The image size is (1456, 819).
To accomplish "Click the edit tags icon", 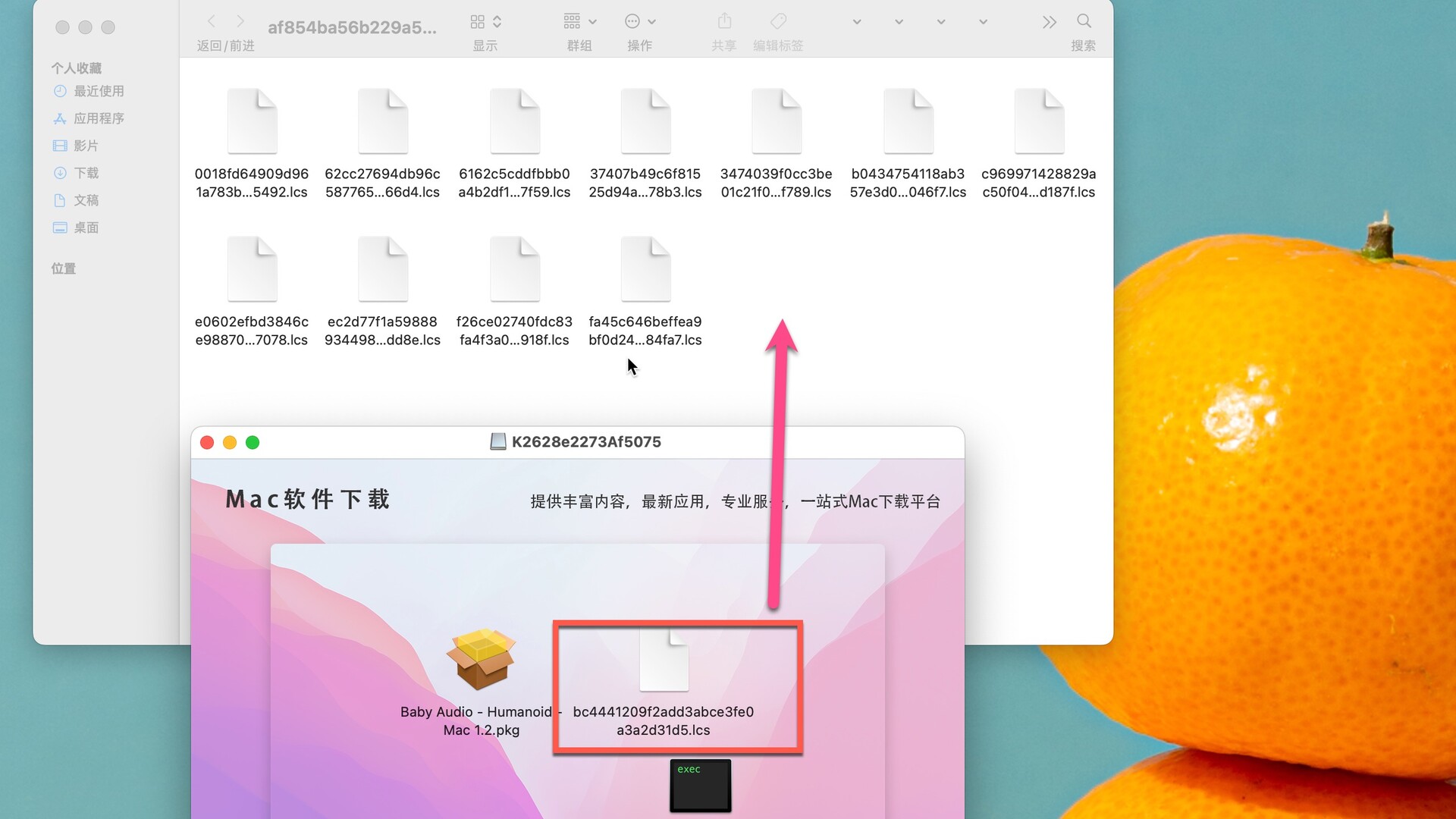I will tap(778, 21).
